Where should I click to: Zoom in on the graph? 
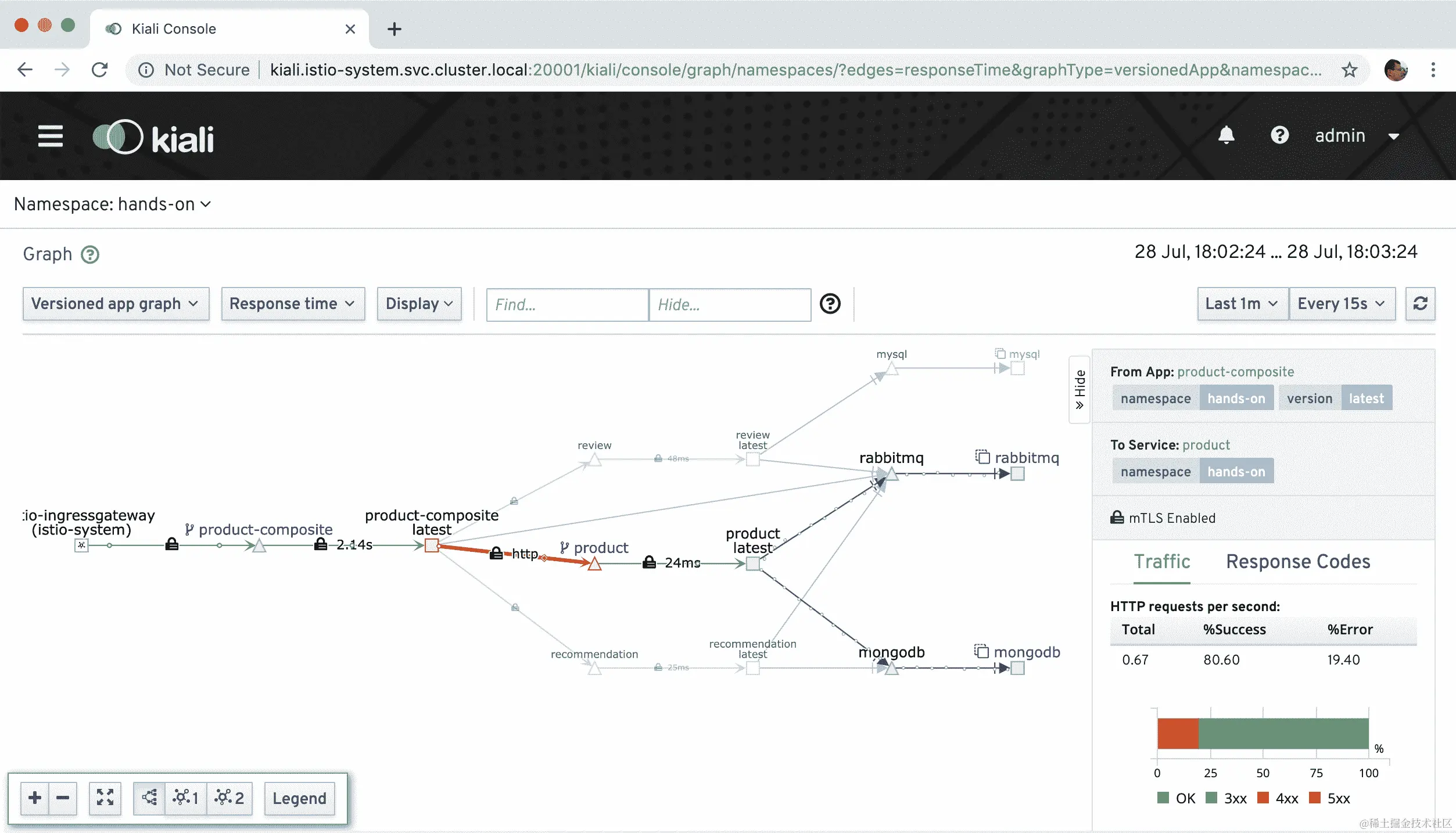point(35,798)
